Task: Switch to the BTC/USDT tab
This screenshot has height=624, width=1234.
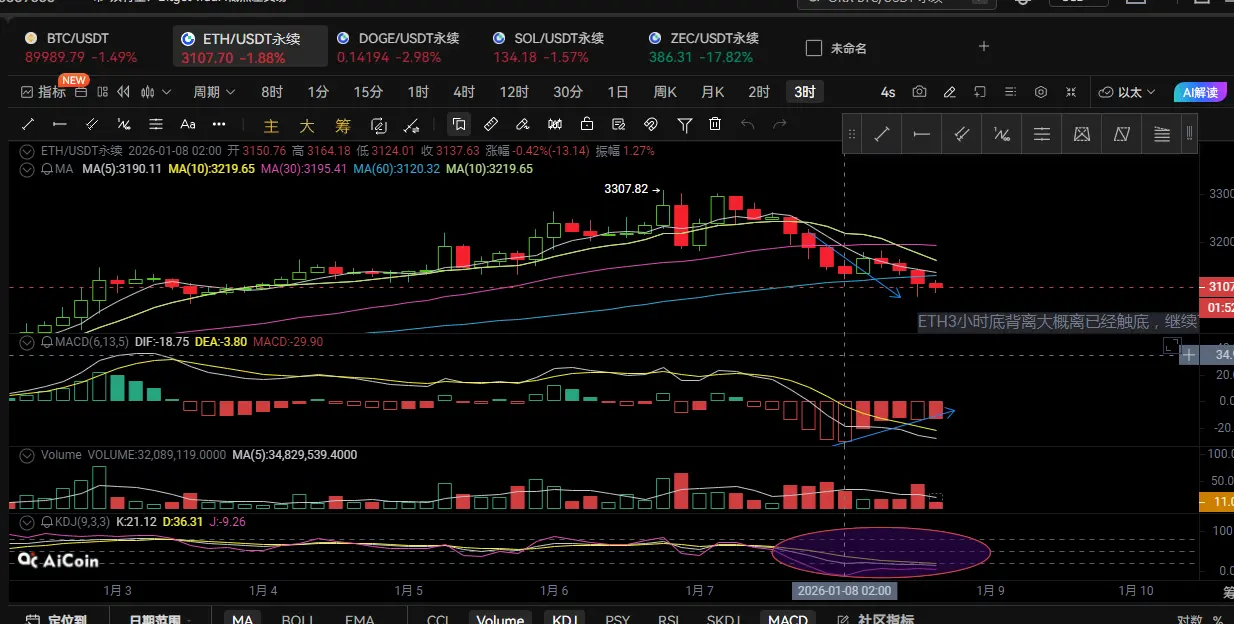Action: click(83, 47)
